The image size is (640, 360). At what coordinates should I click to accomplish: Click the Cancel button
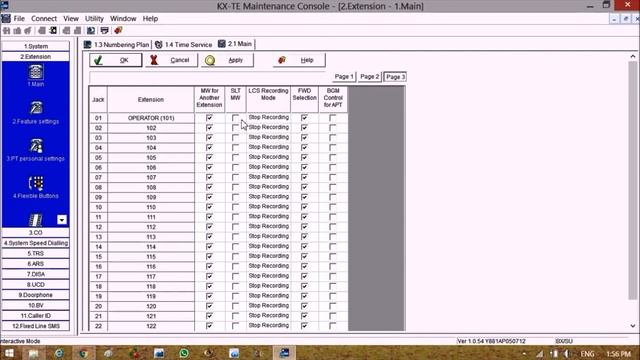pyautogui.click(x=171, y=60)
